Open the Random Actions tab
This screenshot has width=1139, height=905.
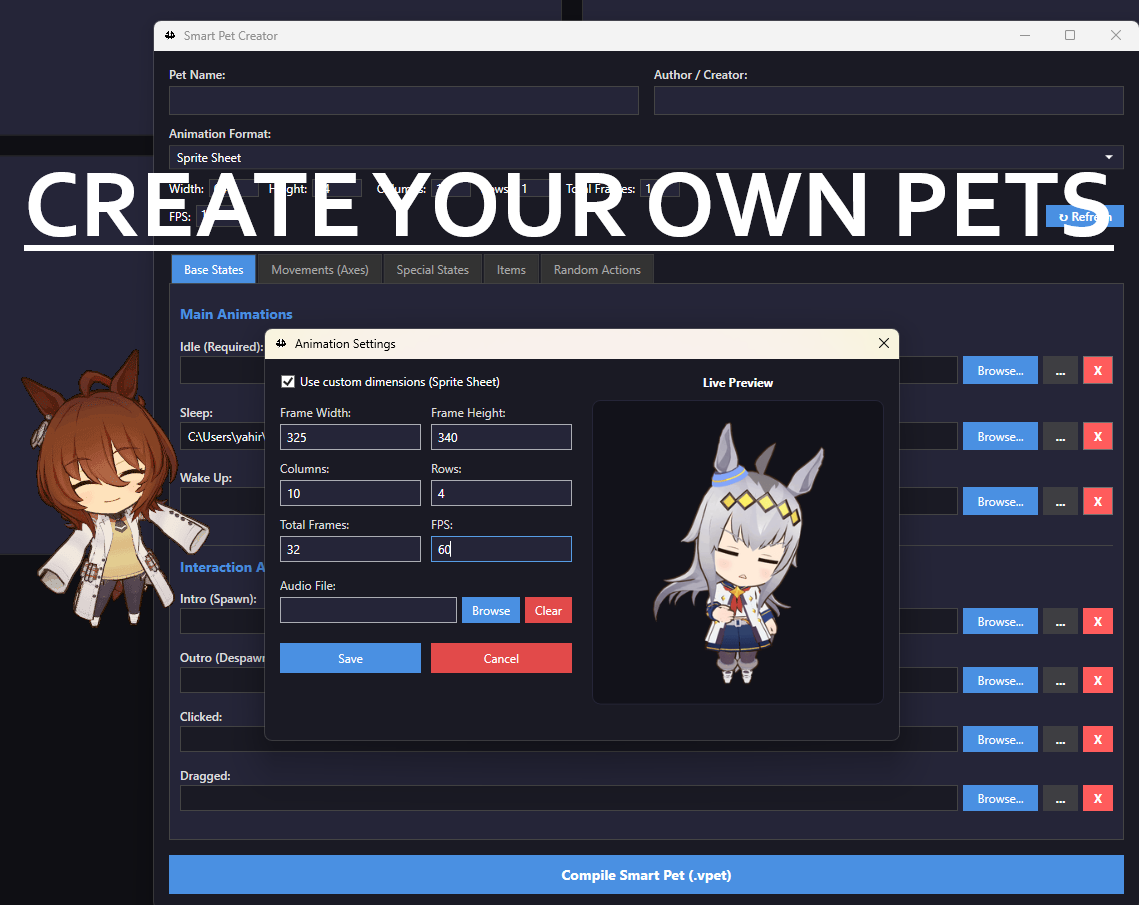click(597, 269)
